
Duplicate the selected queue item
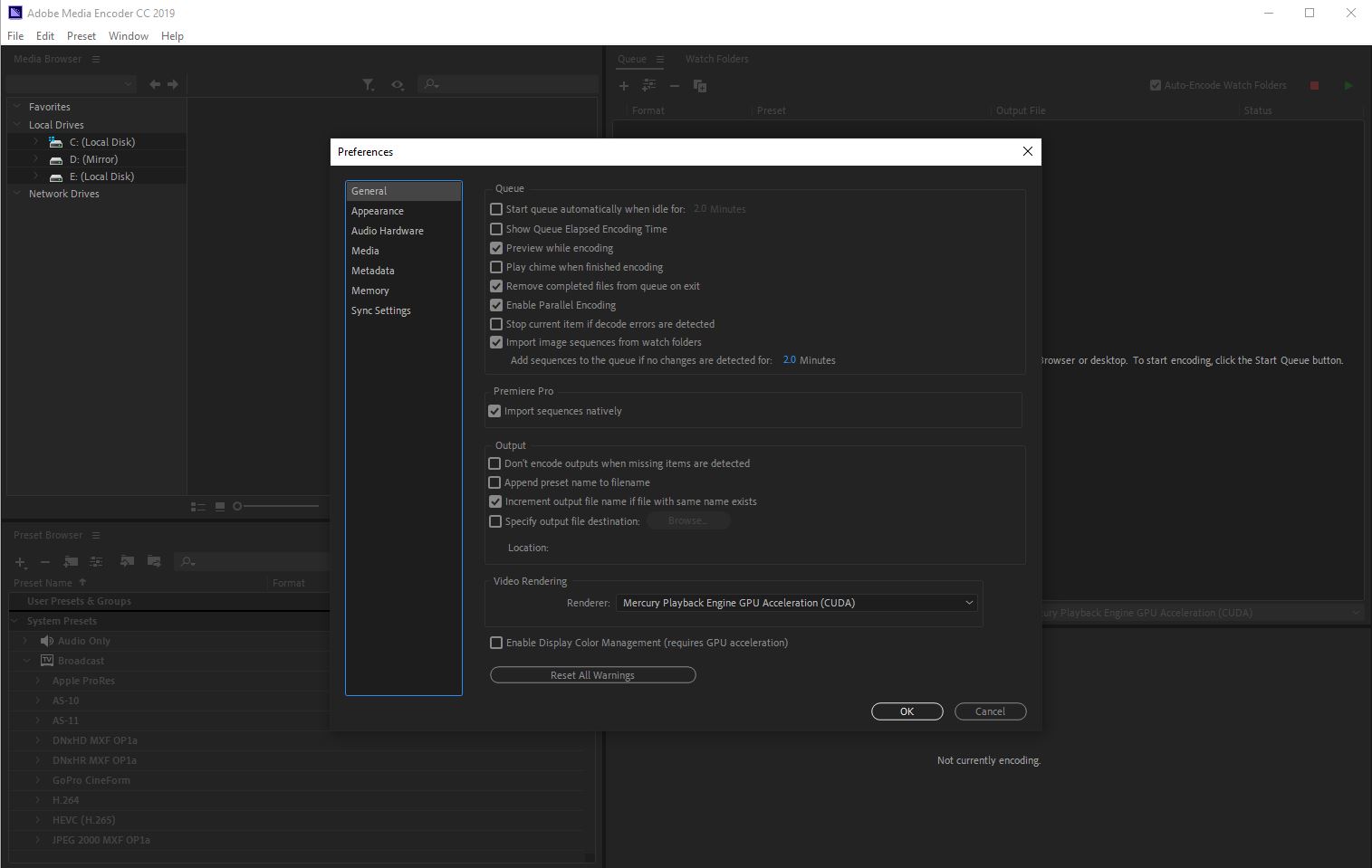(x=699, y=85)
